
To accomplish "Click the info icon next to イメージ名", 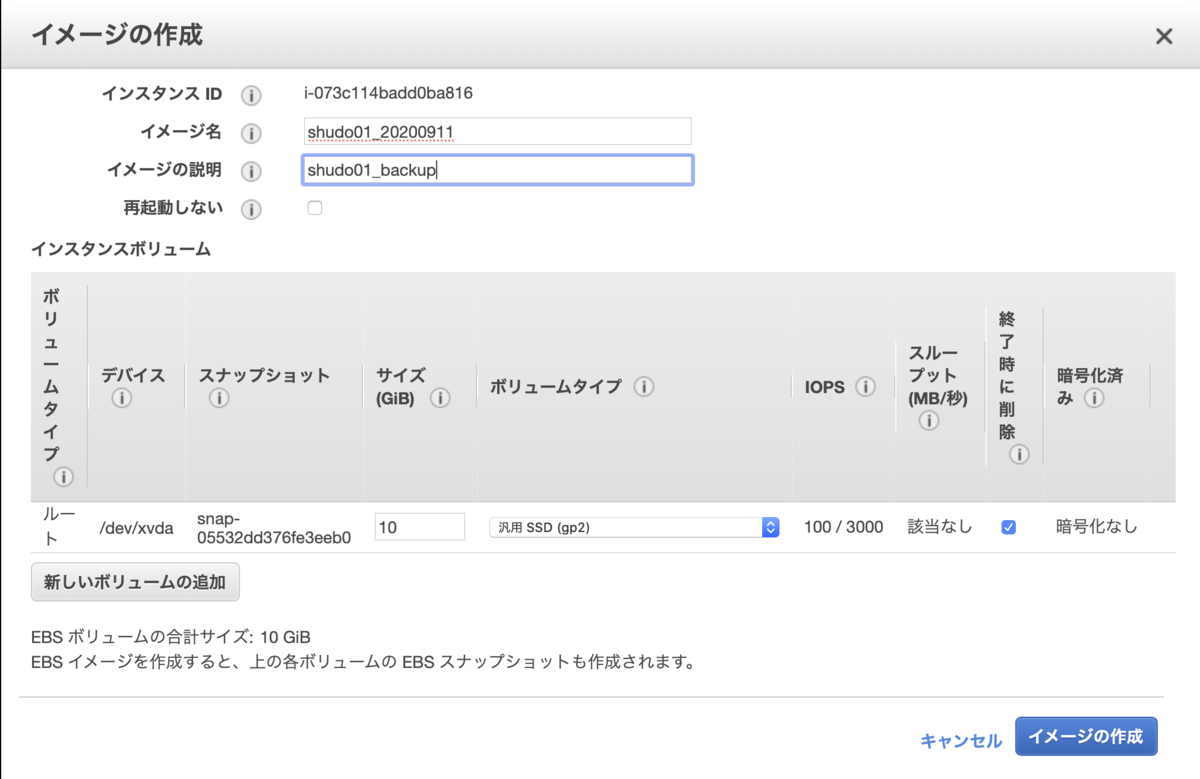I will [x=251, y=132].
